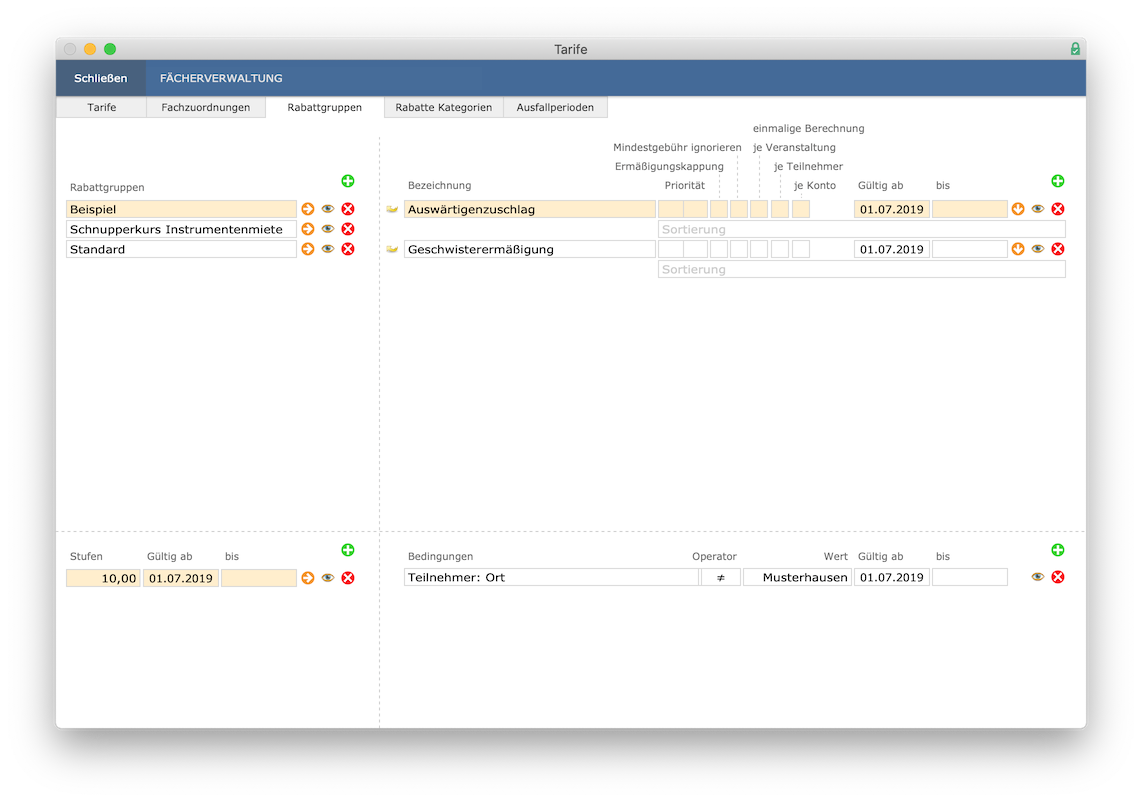This screenshot has width=1142, height=802.
Task: Check Mindestgebühr ignorieren for Auswärtigenzuschlag
Action: coord(739,209)
